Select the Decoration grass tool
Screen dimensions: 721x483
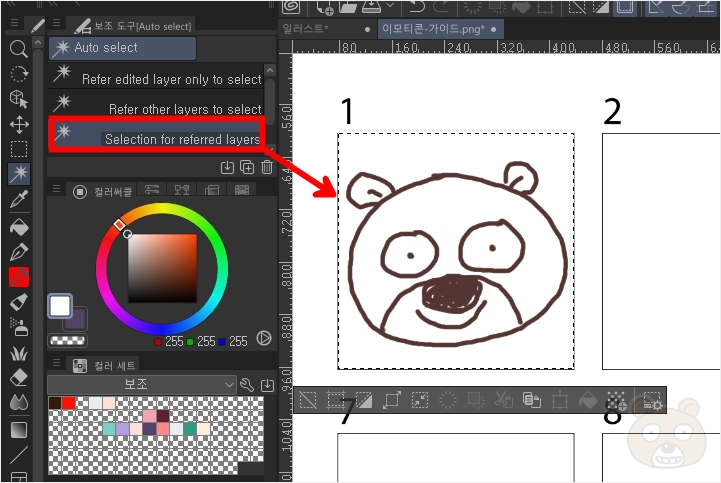pos(19,353)
